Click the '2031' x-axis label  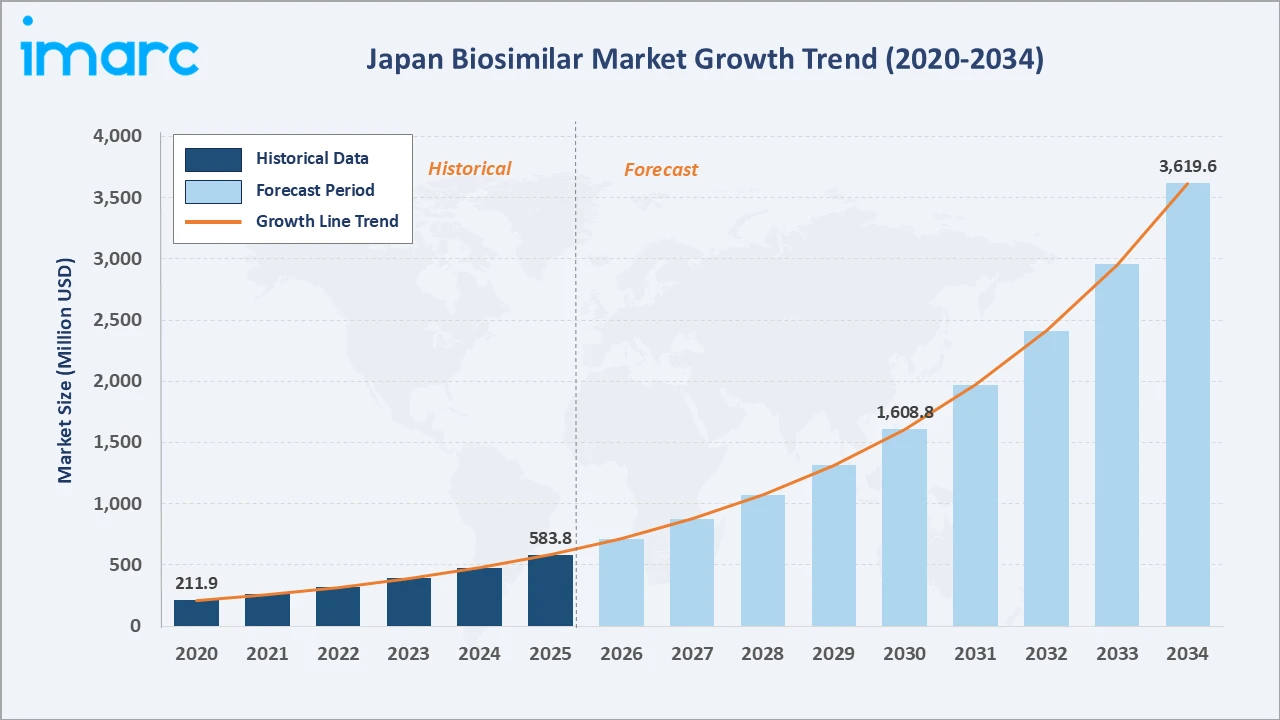tap(975, 654)
